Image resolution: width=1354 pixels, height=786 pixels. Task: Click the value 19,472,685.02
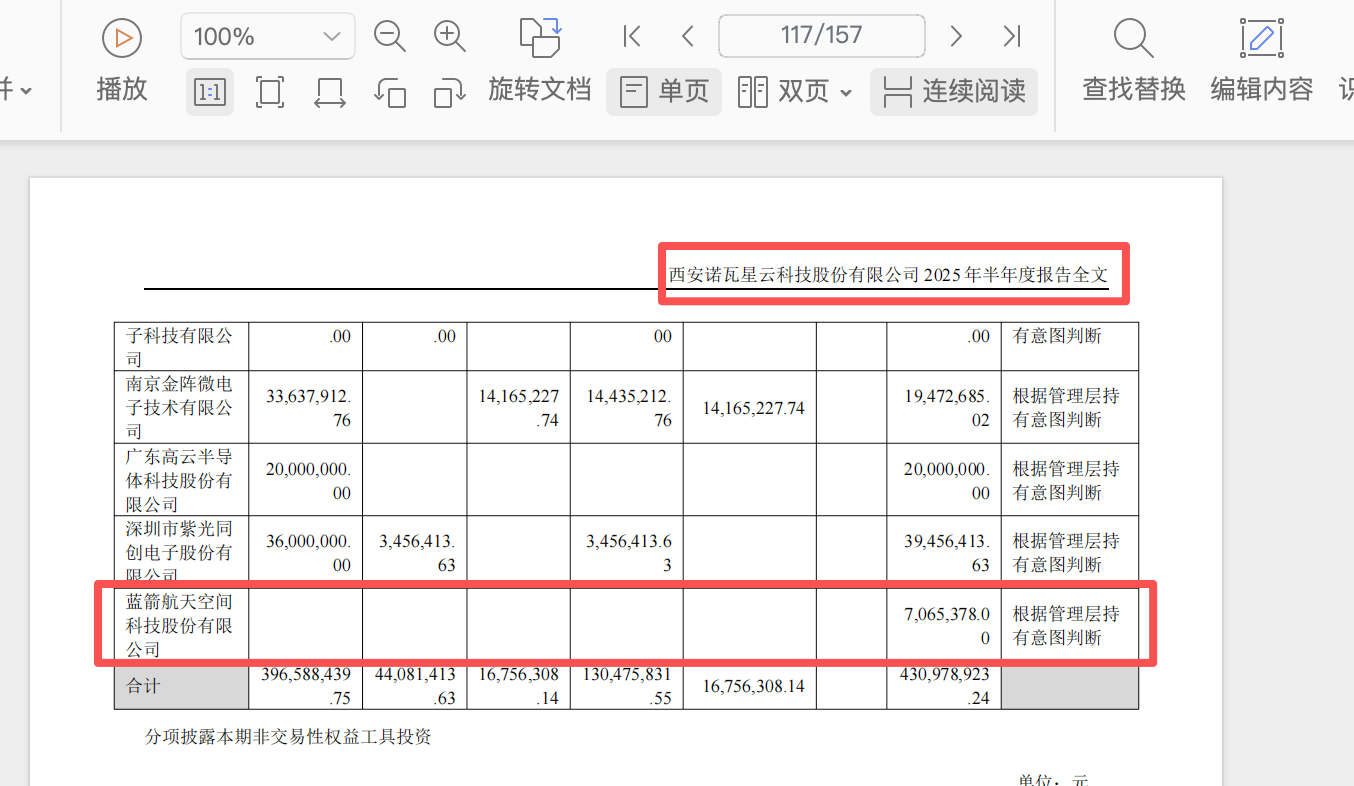click(947, 408)
